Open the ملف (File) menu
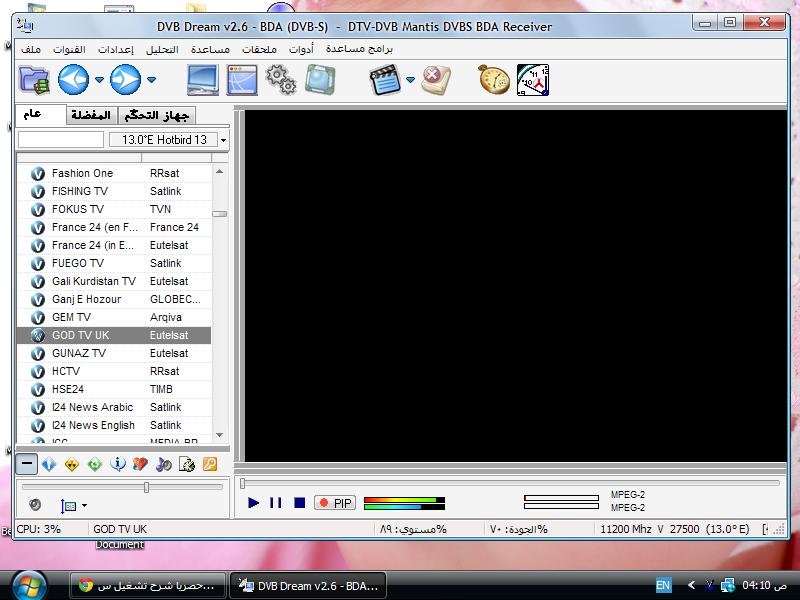Image resolution: width=800 pixels, height=600 pixels. click(31, 49)
